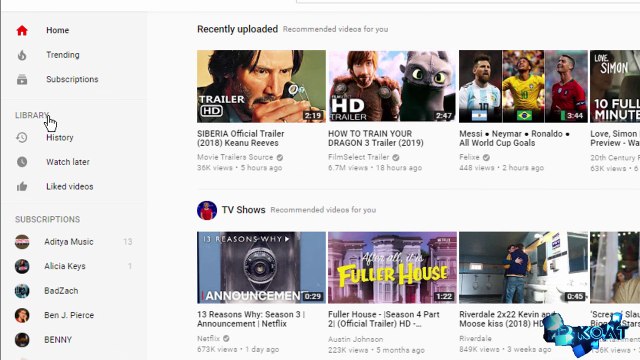Play Messi Neymar Ronaldo goals thumbnail
640x360 pixels.
point(523,87)
